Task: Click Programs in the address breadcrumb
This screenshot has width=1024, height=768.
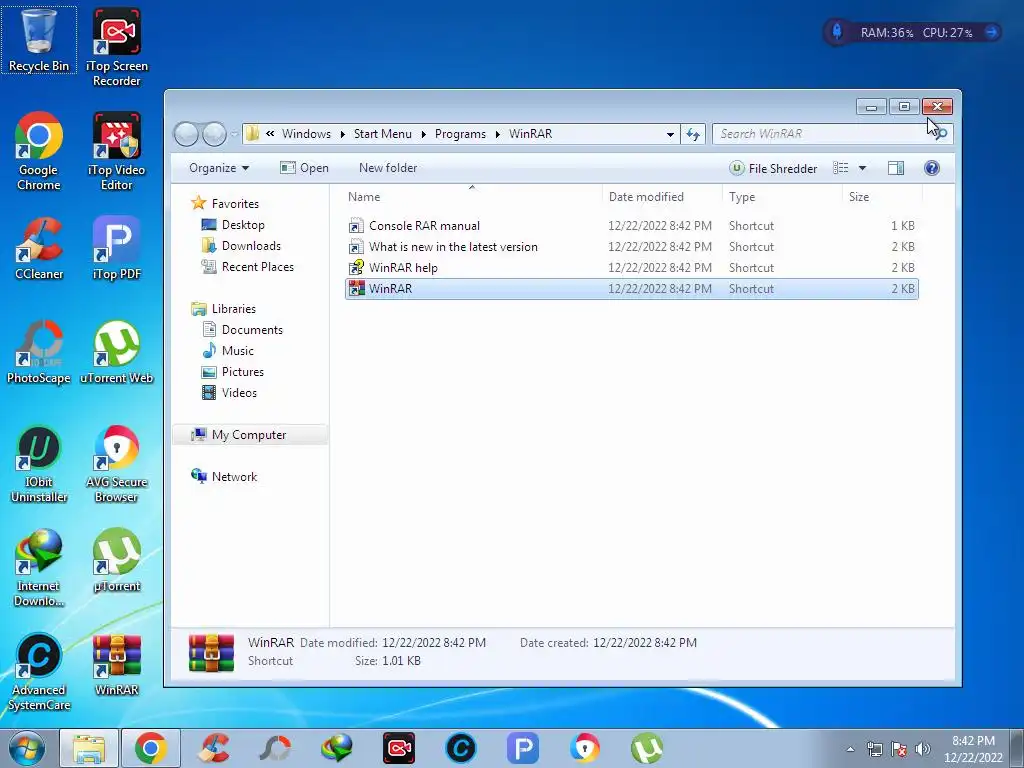Action: pyautogui.click(x=460, y=134)
